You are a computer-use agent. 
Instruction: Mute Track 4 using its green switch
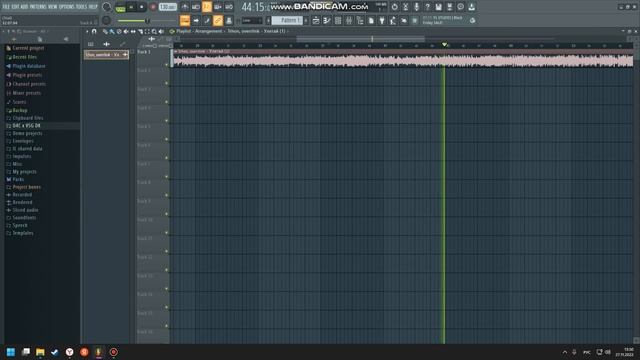tap(167, 121)
